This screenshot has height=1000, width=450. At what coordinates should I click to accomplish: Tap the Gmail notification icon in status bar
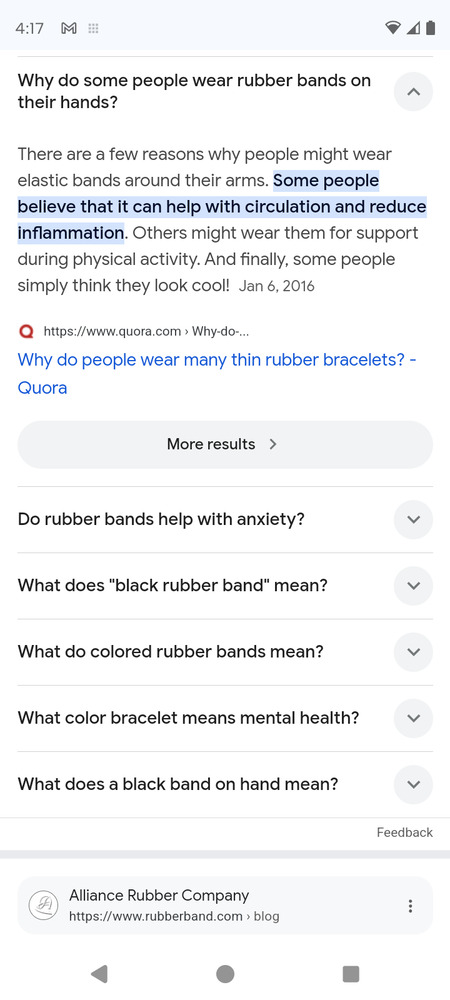tap(68, 28)
